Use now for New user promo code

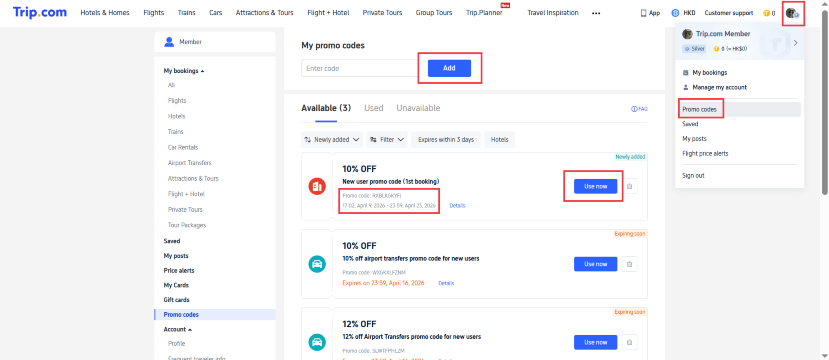click(x=595, y=186)
